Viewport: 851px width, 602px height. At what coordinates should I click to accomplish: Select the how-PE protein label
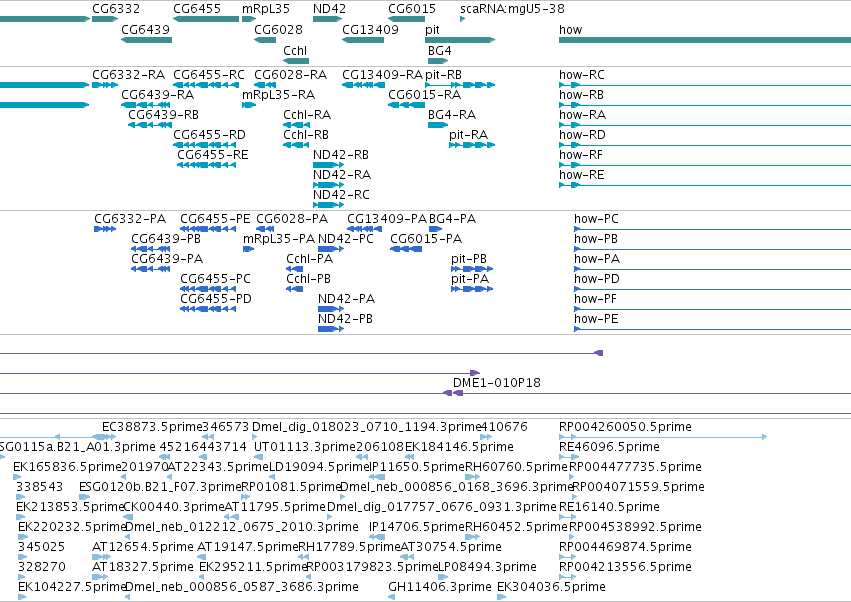[596, 319]
